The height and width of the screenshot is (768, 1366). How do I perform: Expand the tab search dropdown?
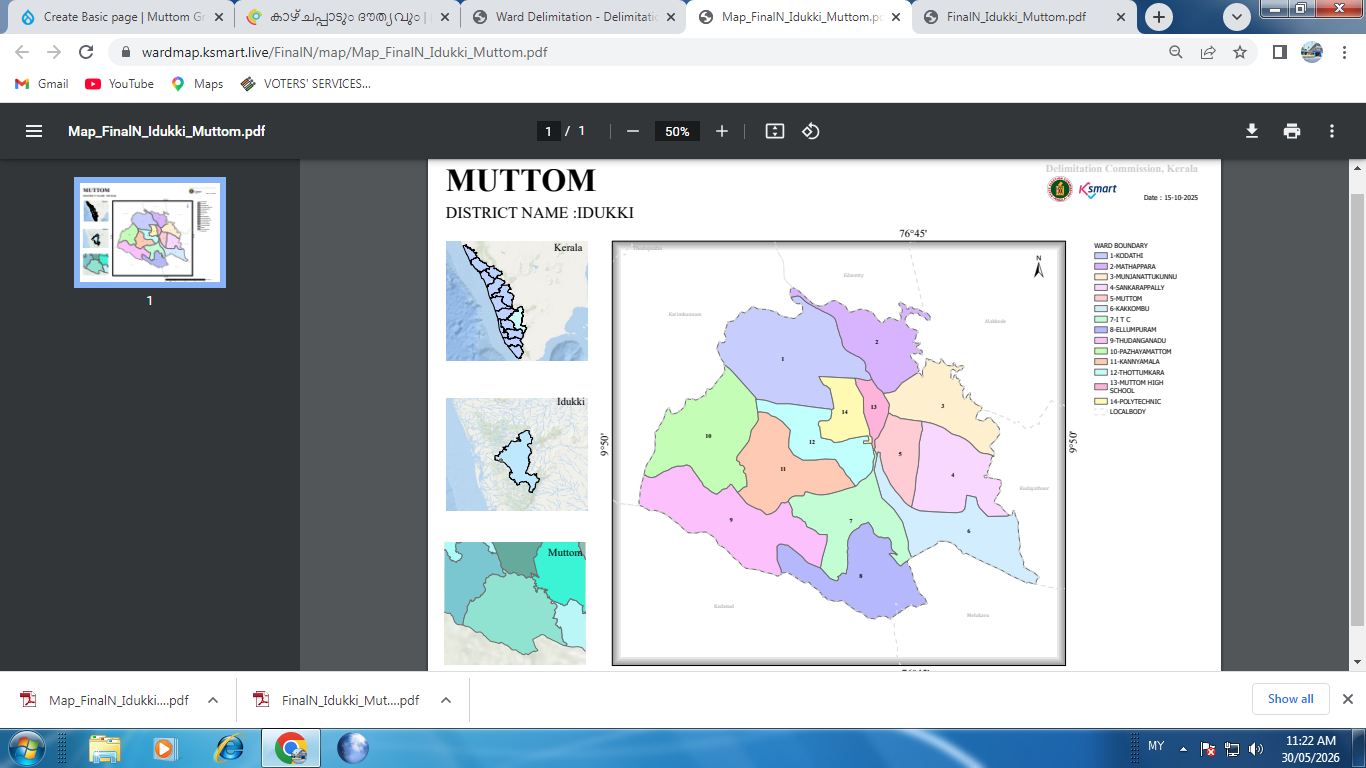[x=1237, y=16]
